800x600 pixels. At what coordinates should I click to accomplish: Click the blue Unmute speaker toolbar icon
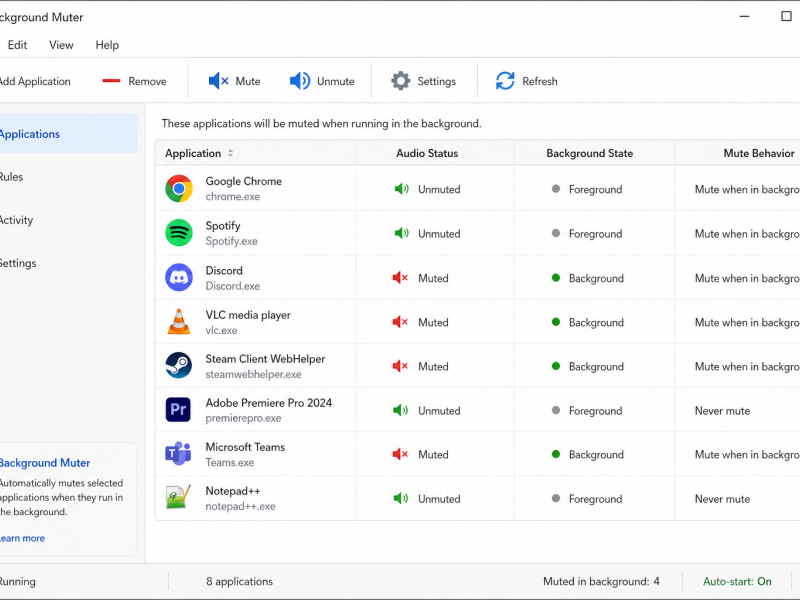[x=300, y=81]
